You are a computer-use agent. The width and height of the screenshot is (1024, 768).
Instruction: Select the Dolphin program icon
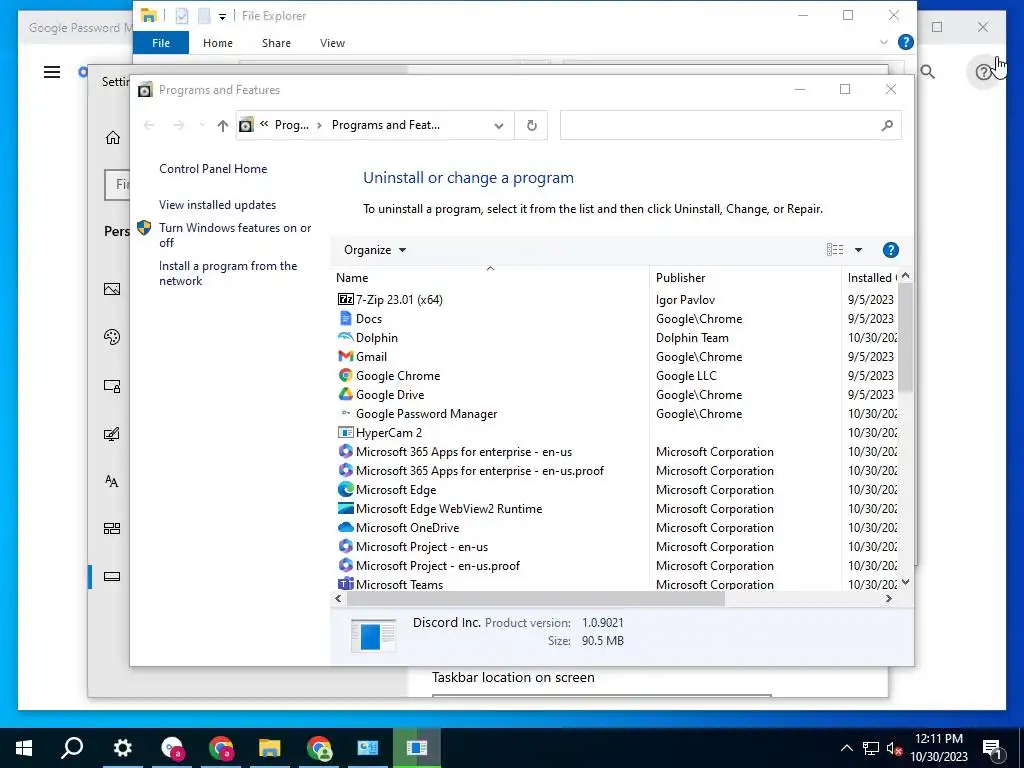[x=345, y=337]
